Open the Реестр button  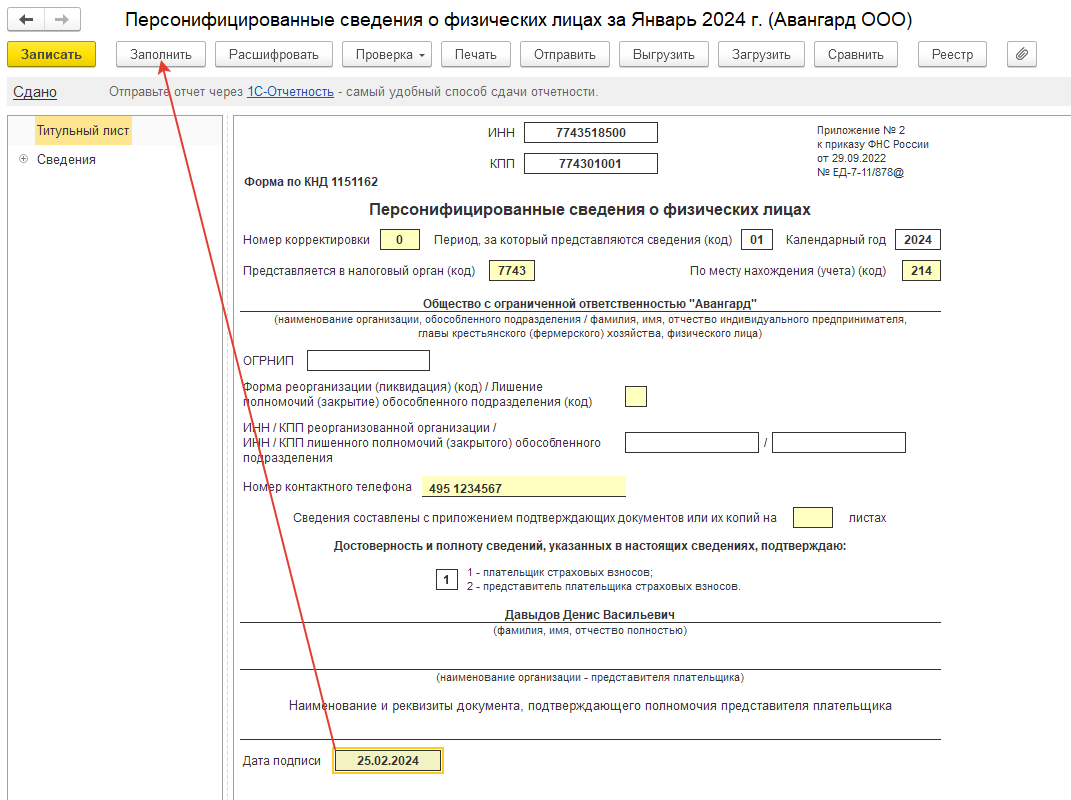(952, 54)
